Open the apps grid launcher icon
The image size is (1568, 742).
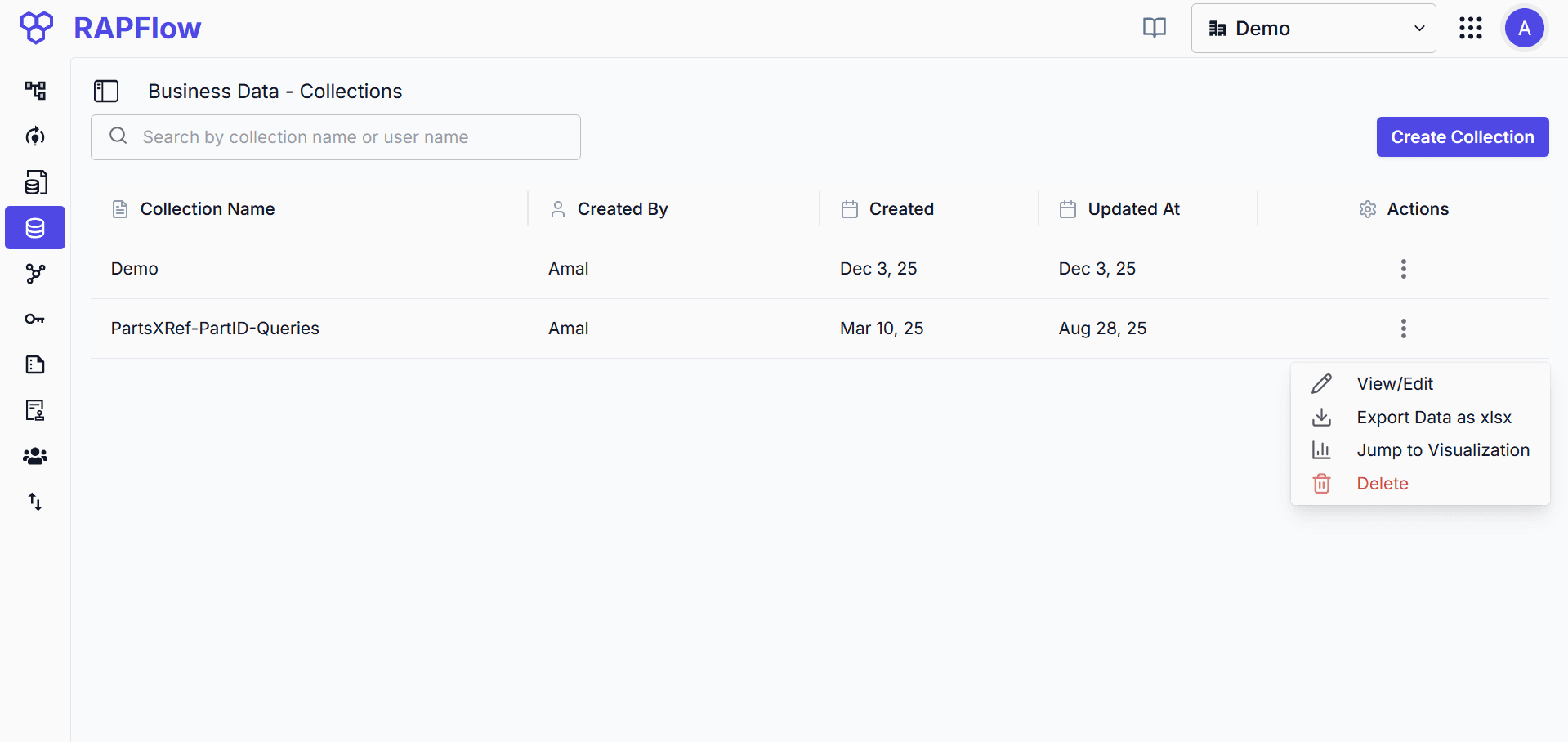click(1470, 28)
